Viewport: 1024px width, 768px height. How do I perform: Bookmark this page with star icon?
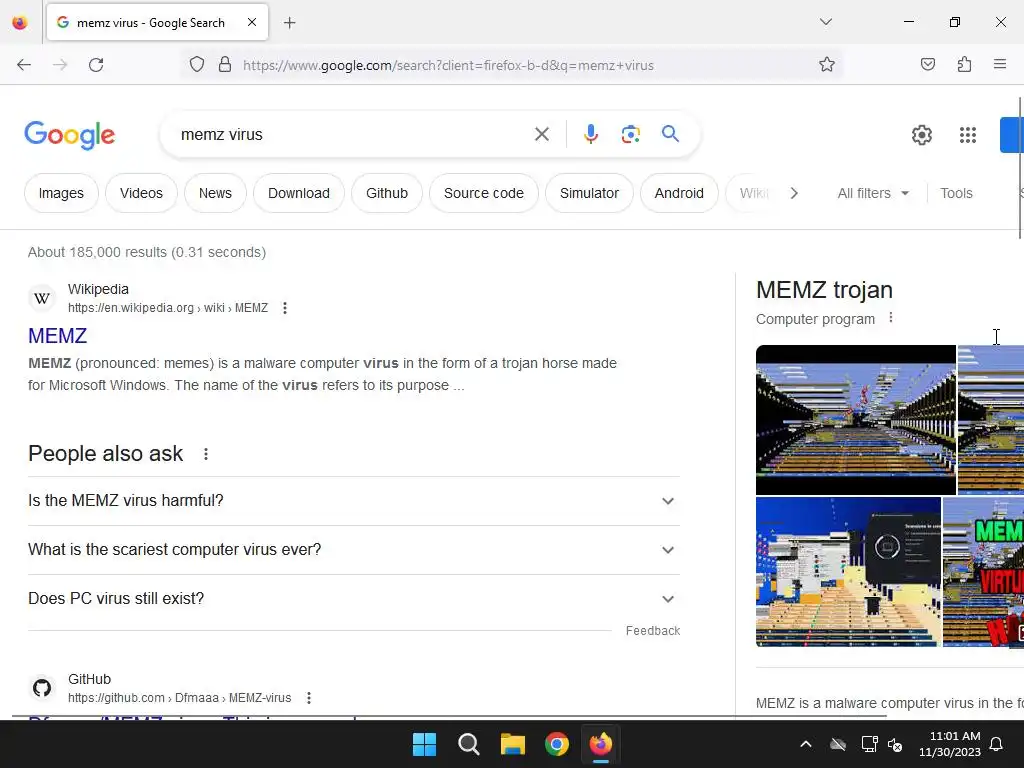click(x=827, y=65)
